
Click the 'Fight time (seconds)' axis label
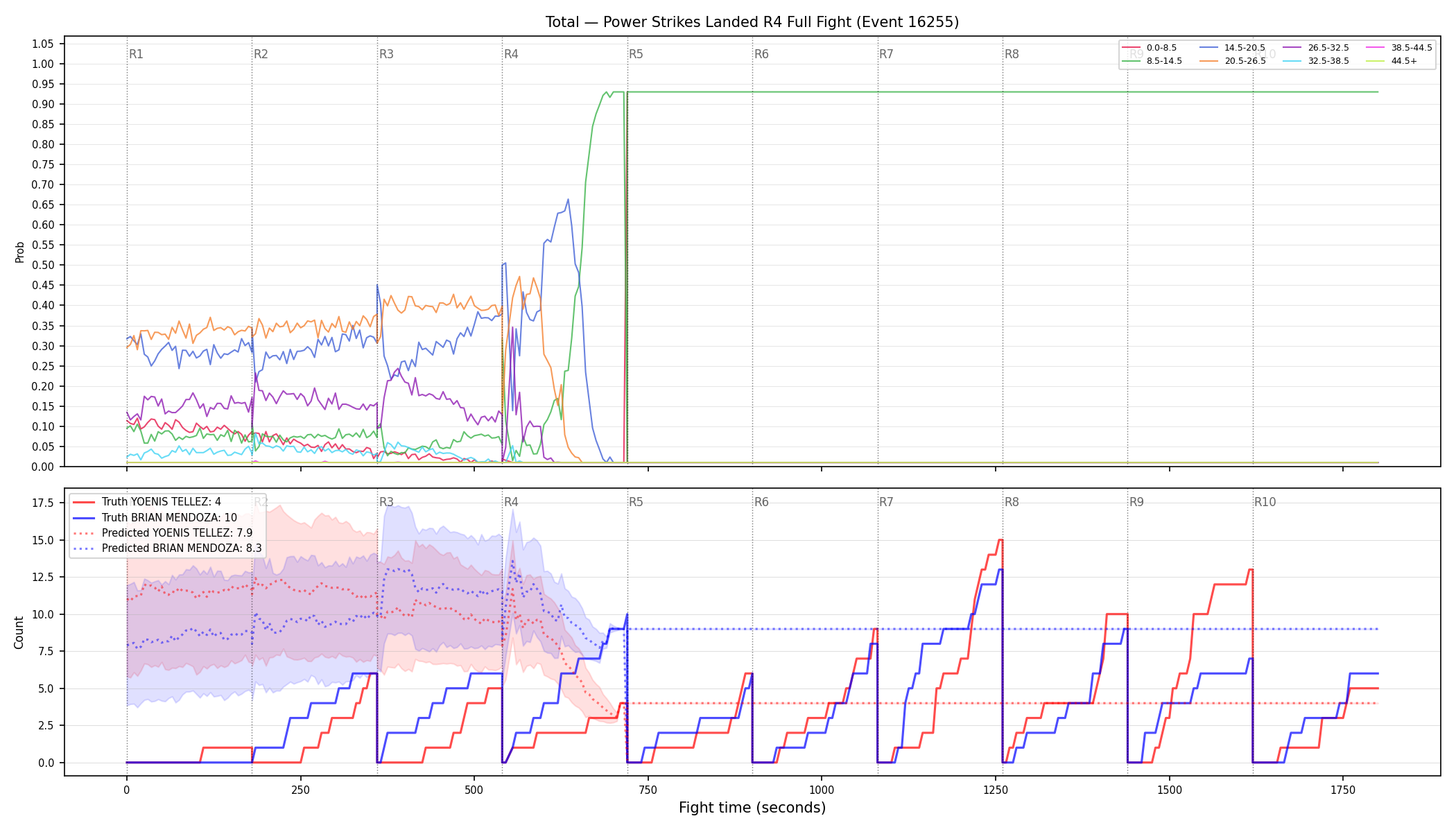[752, 808]
